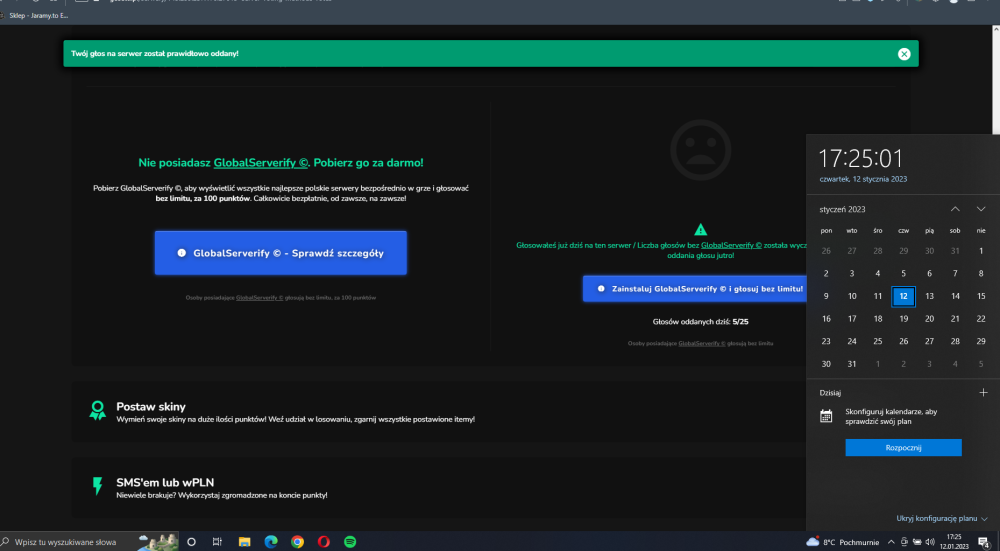This screenshot has height=551, width=1000.
Task: Launch Opera browser from taskbar
Action: [323, 542]
